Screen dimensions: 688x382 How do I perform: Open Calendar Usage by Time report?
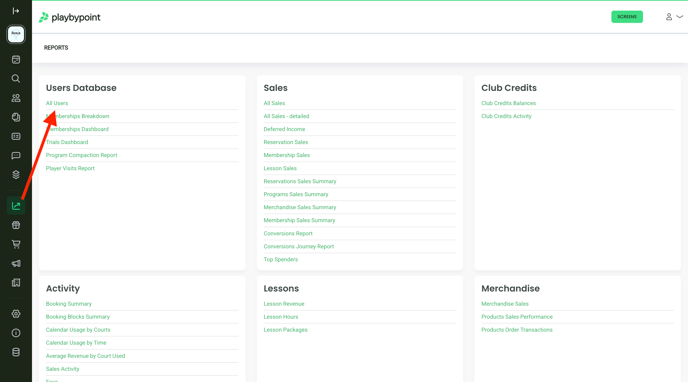coord(76,343)
